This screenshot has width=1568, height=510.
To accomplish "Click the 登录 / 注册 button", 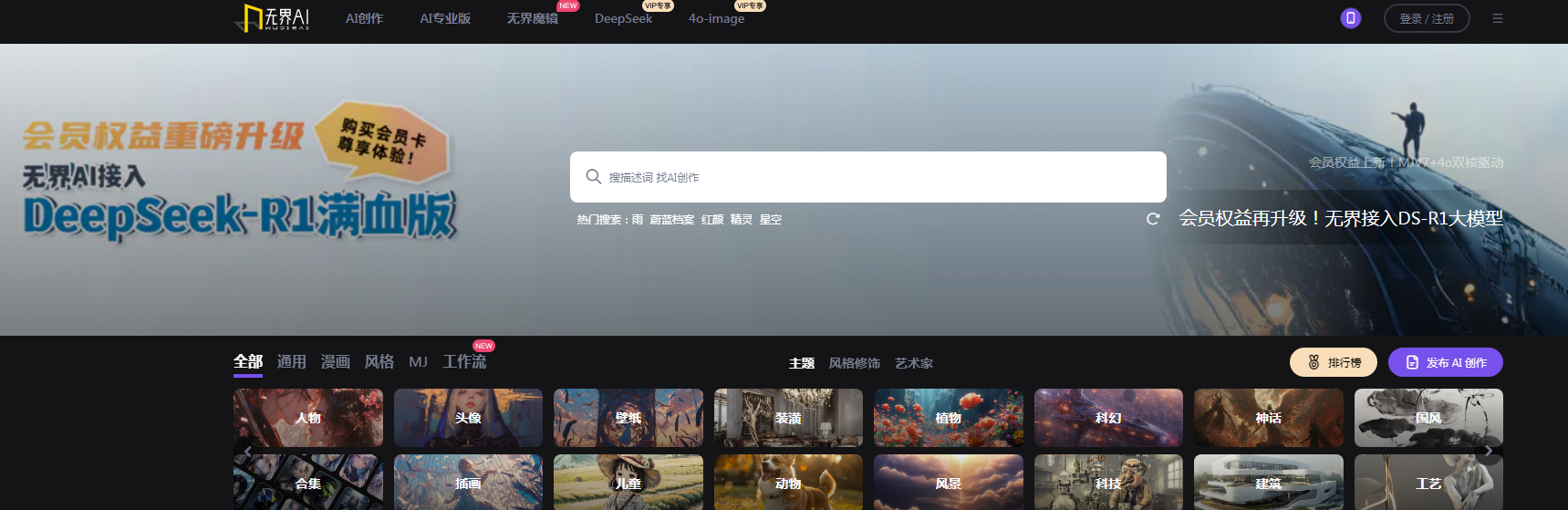I will pos(1426,18).
